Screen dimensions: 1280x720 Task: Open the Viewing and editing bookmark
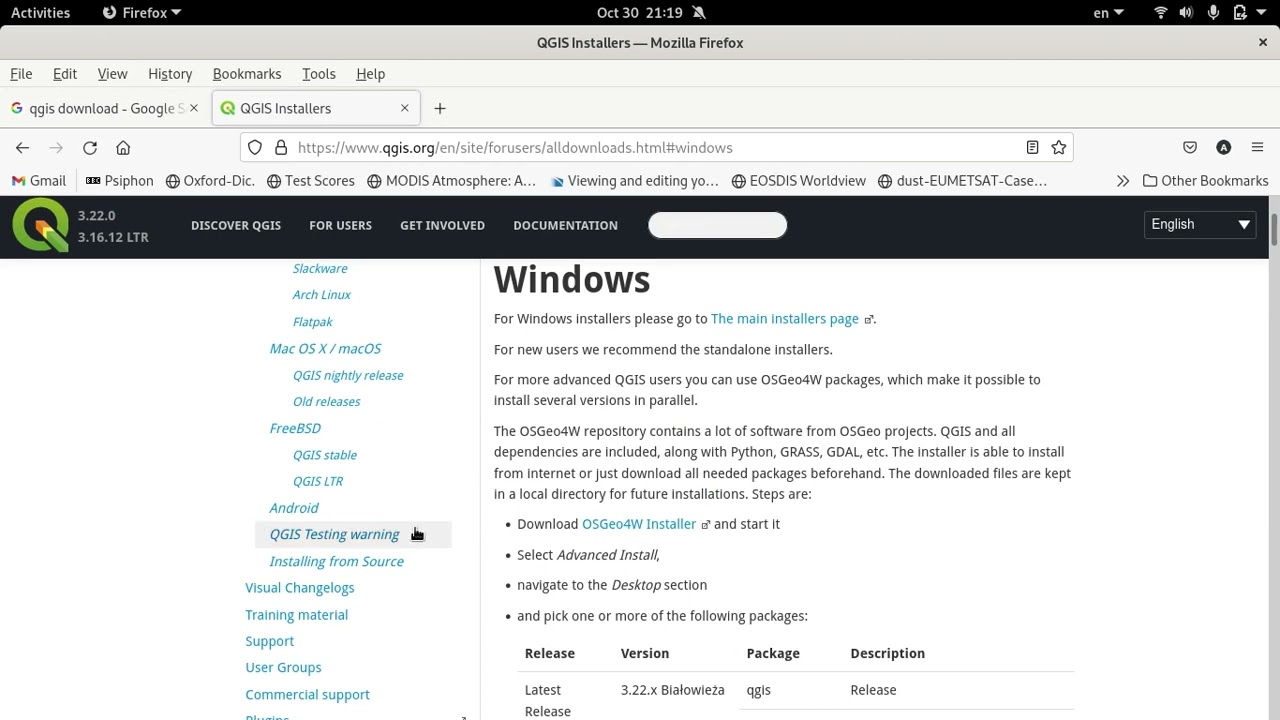pyautogui.click(x=634, y=181)
